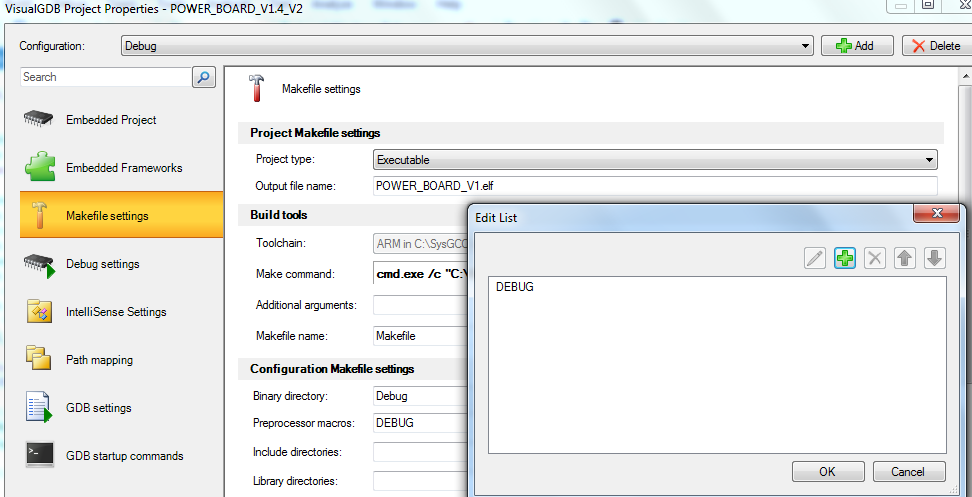
Task: Click the Preprocessor macros field
Action: pyautogui.click(x=420, y=423)
